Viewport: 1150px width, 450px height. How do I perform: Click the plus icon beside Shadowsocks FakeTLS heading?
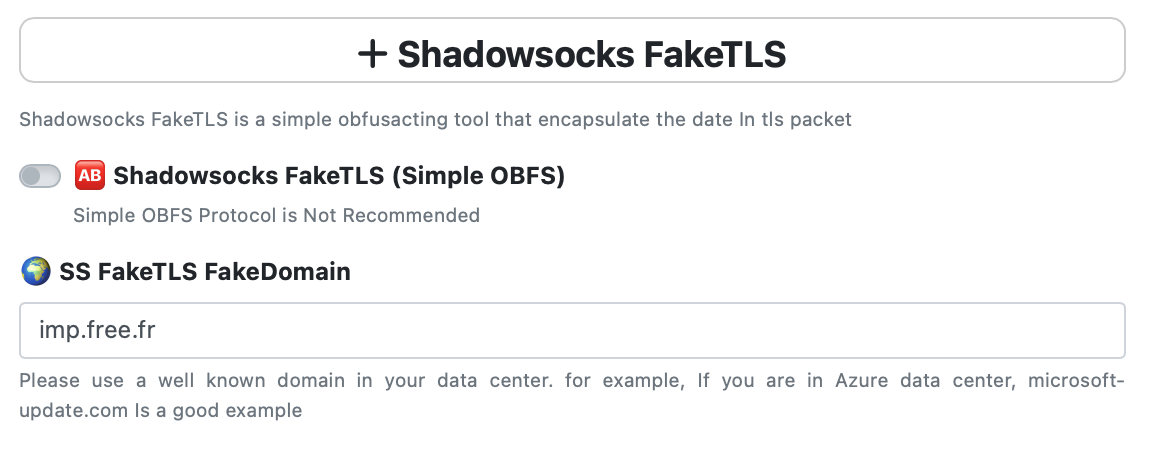click(x=372, y=54)
